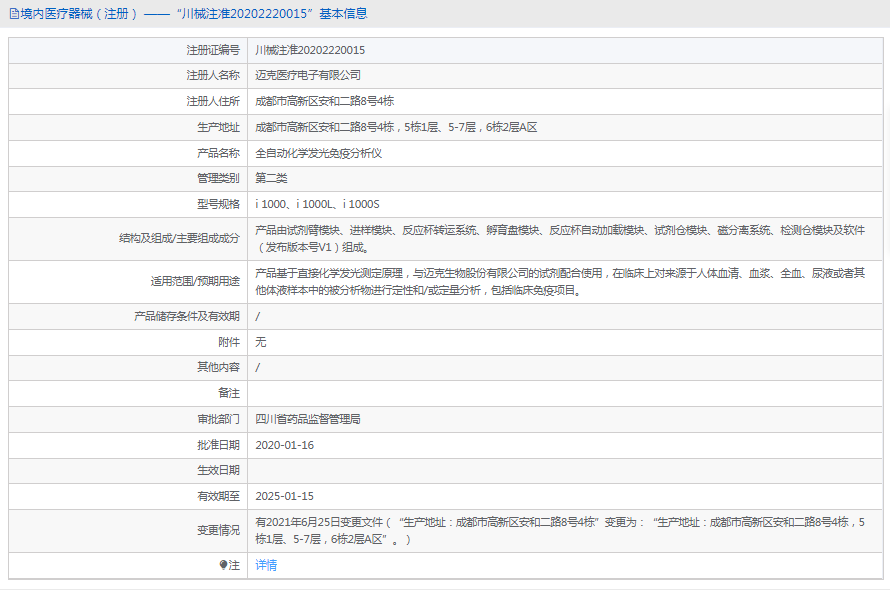Select the 型号规格 label

(219, 204)
